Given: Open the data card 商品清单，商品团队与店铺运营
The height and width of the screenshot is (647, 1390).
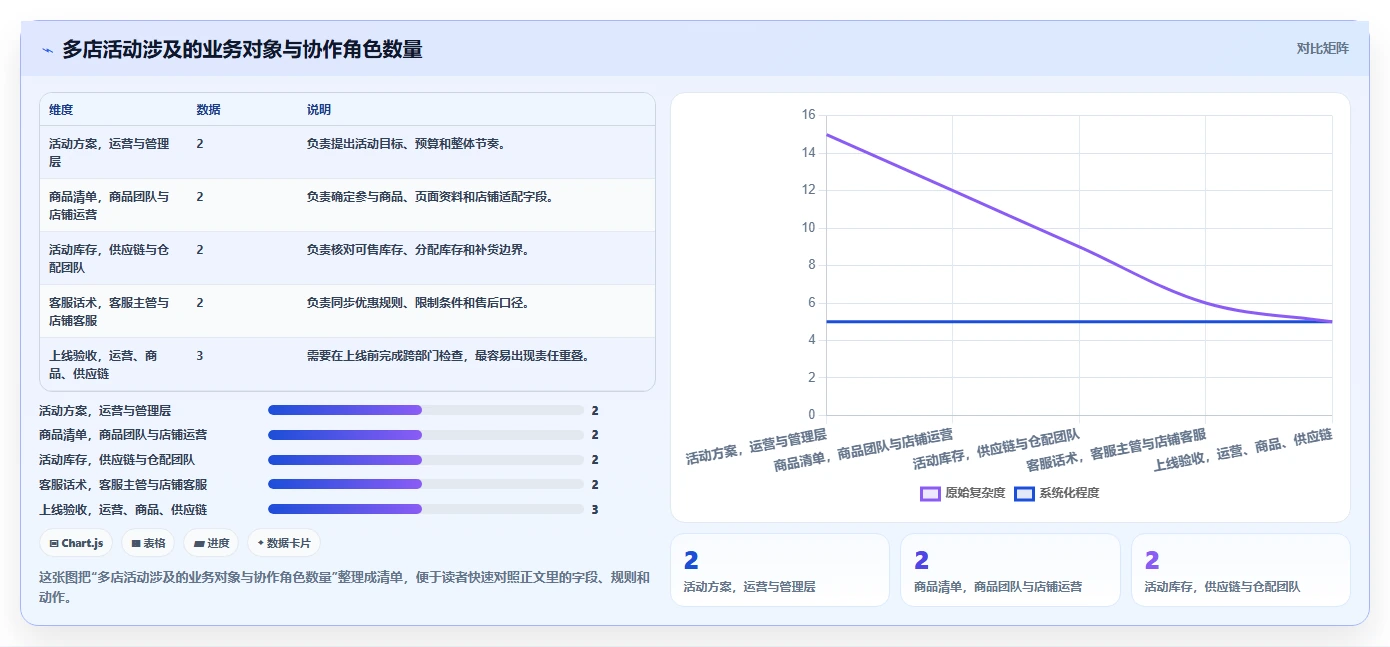Looking at the screenshot, I should point(1010,570).
